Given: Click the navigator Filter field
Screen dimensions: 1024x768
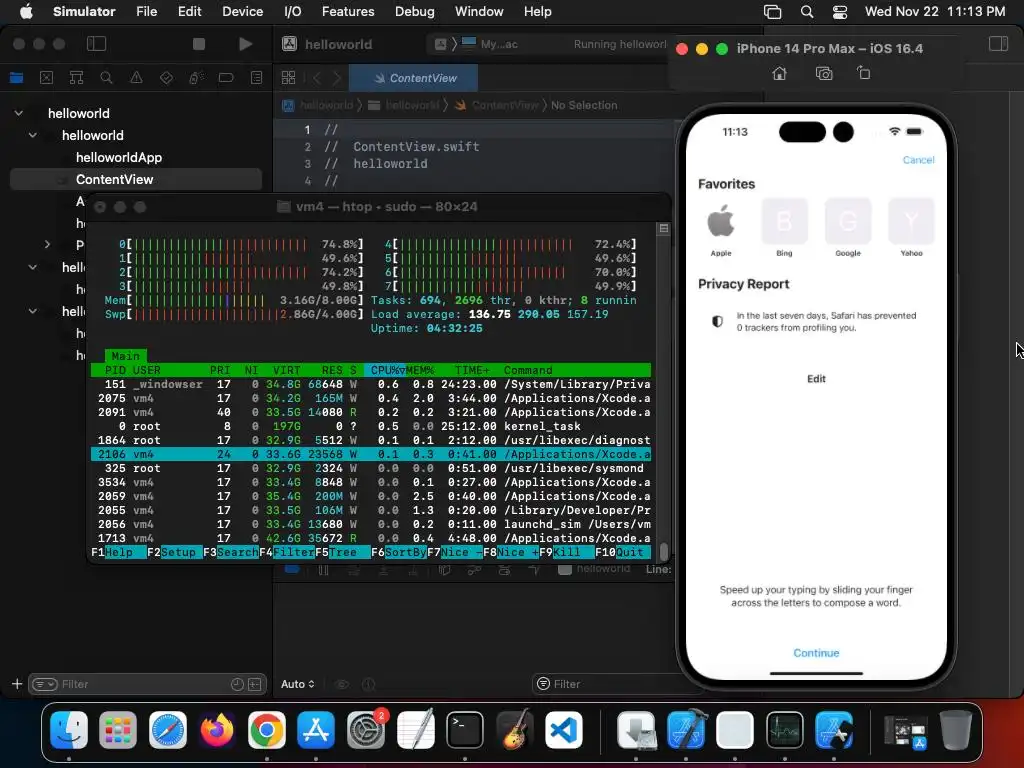Looking at the screenshot, I should 148,684.
